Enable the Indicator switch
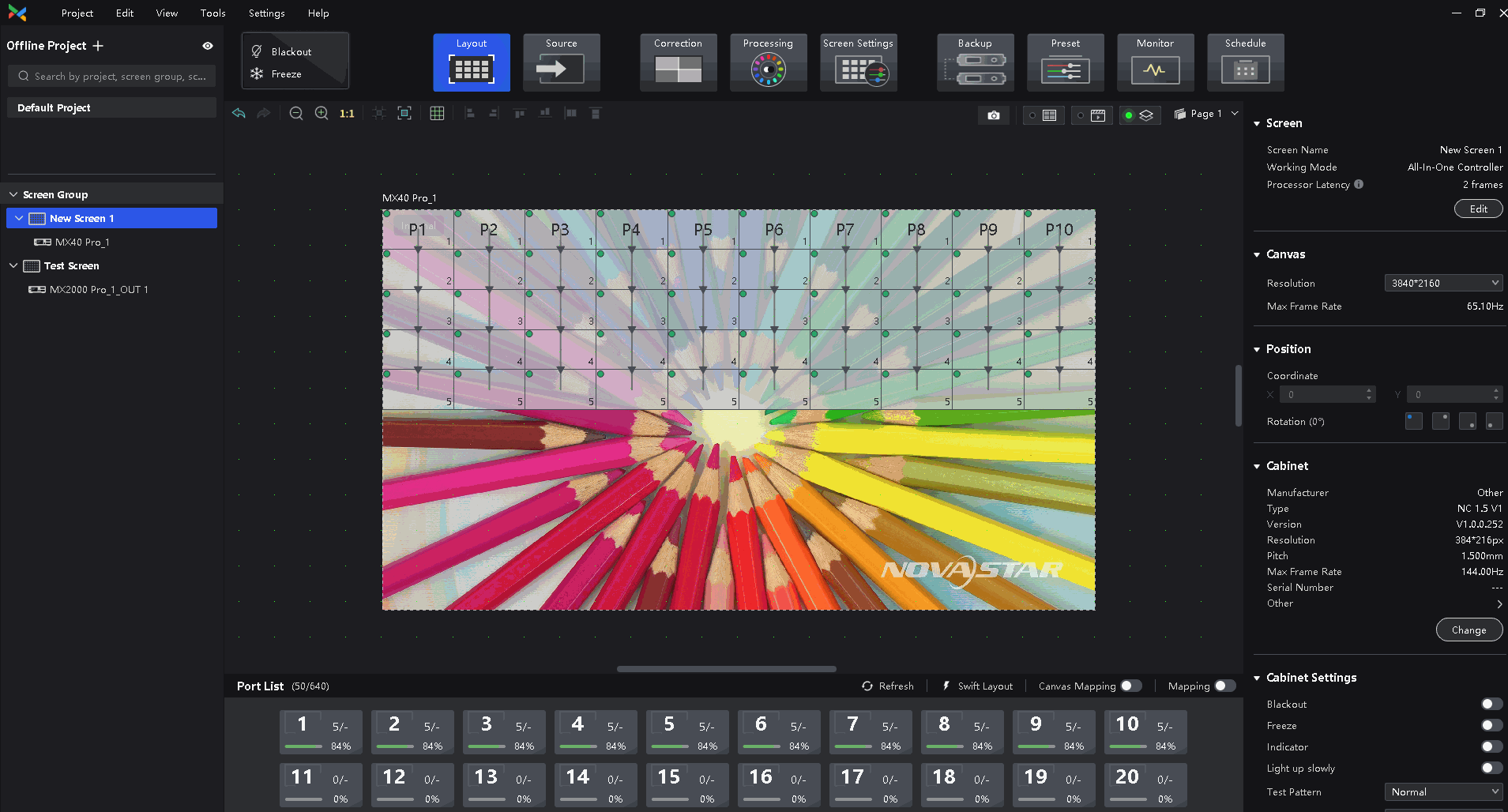Screen dimensions: 1508x812 (1491, 746)
